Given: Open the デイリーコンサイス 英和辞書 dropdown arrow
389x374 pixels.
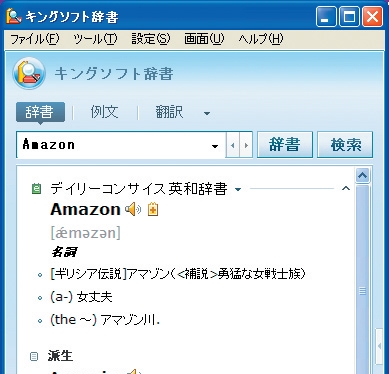Looking at the screenshot, I should (238, 189).
